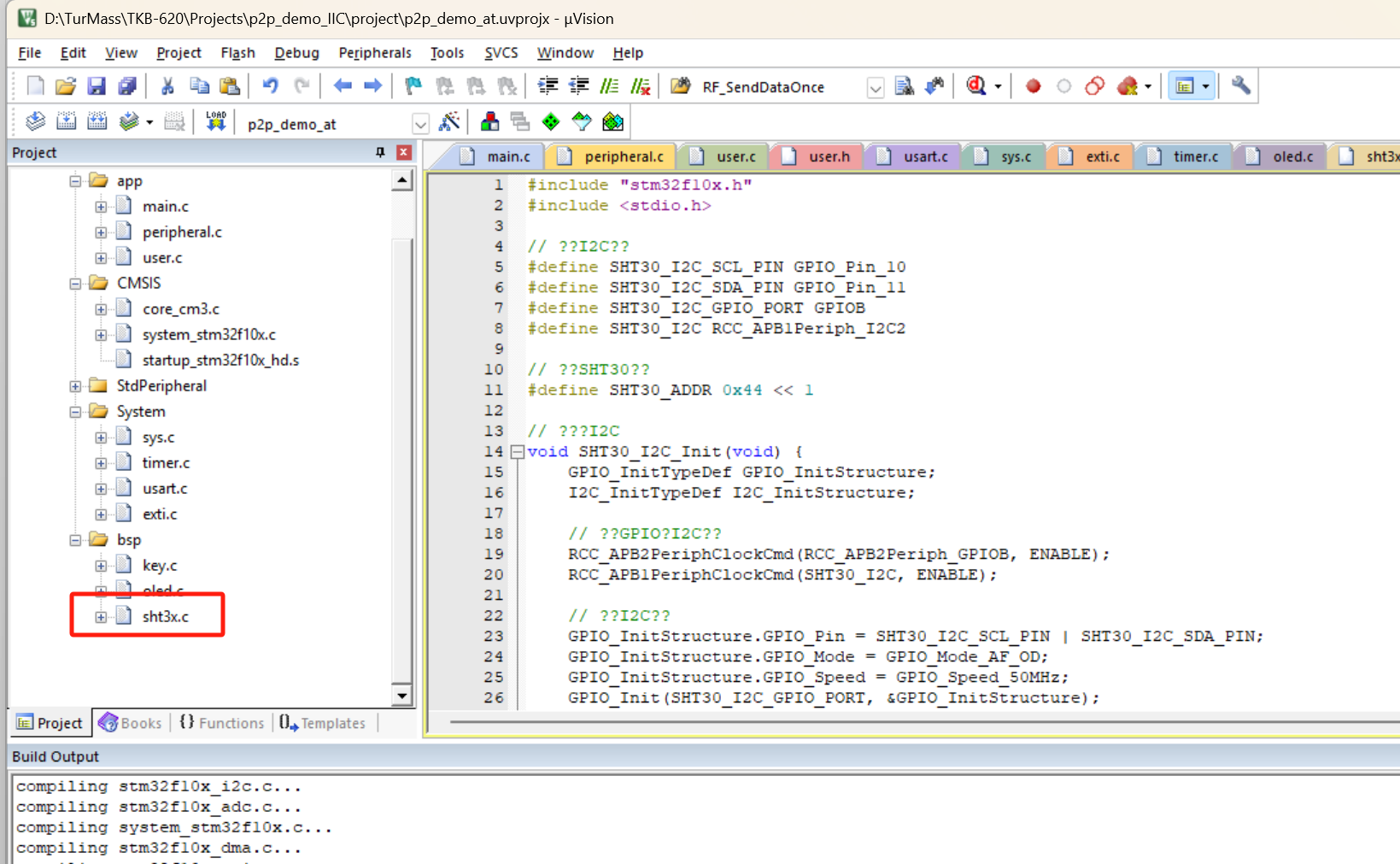Collapse the SHT30_I2C_Init function fold marker
This screenshot has width=1400, height=864.
(x=517, y=451)
